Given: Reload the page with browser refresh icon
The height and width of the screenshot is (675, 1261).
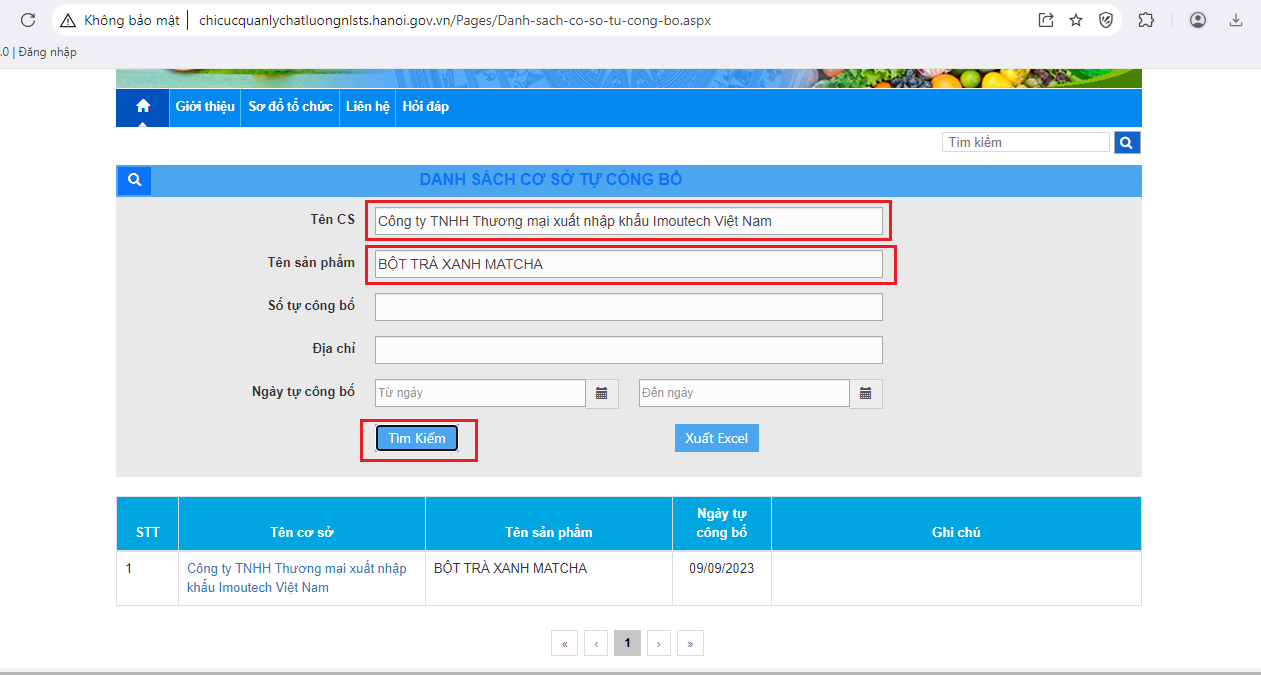Looking at the screenshot, I should tap(28, 20).
